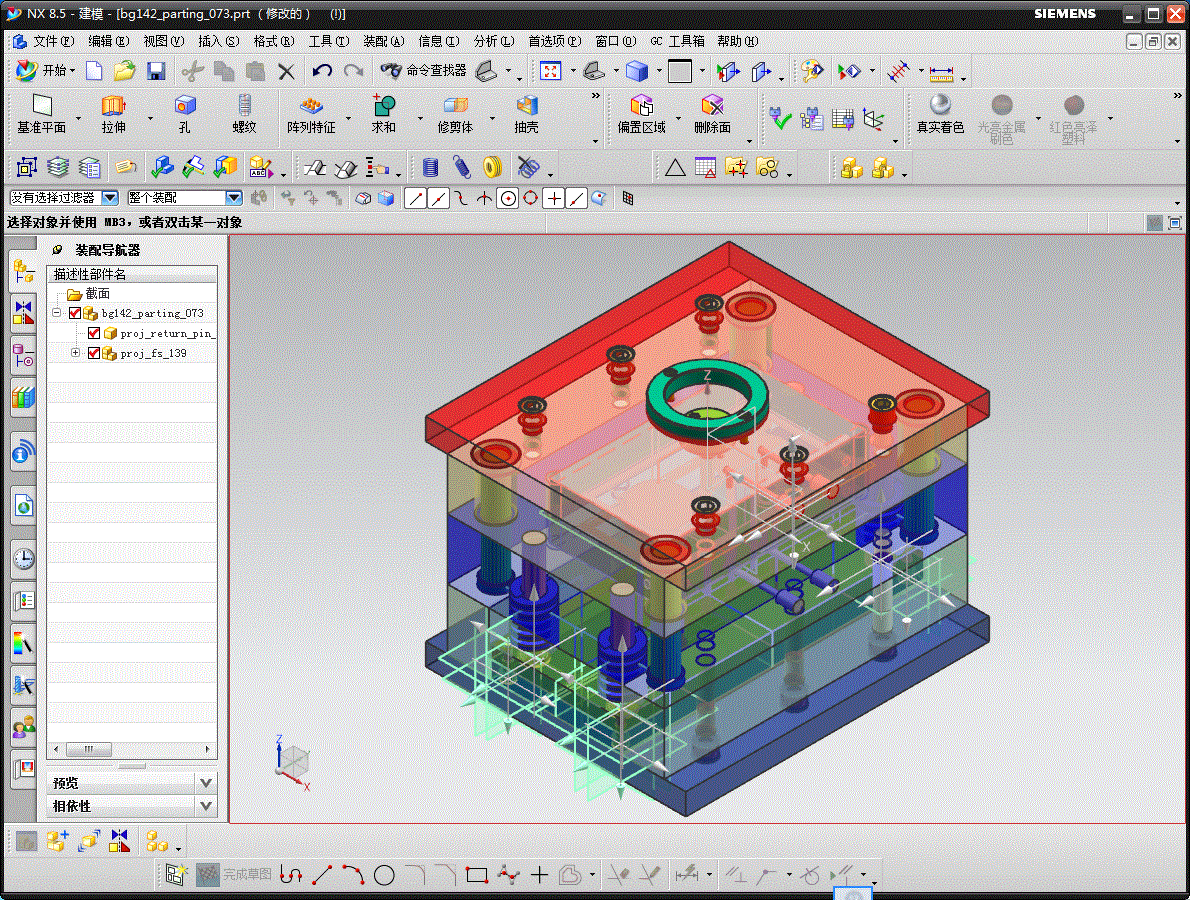Open the 分析(L) menu
This screenshot has width=1190, height=900.
click(493, 41)
